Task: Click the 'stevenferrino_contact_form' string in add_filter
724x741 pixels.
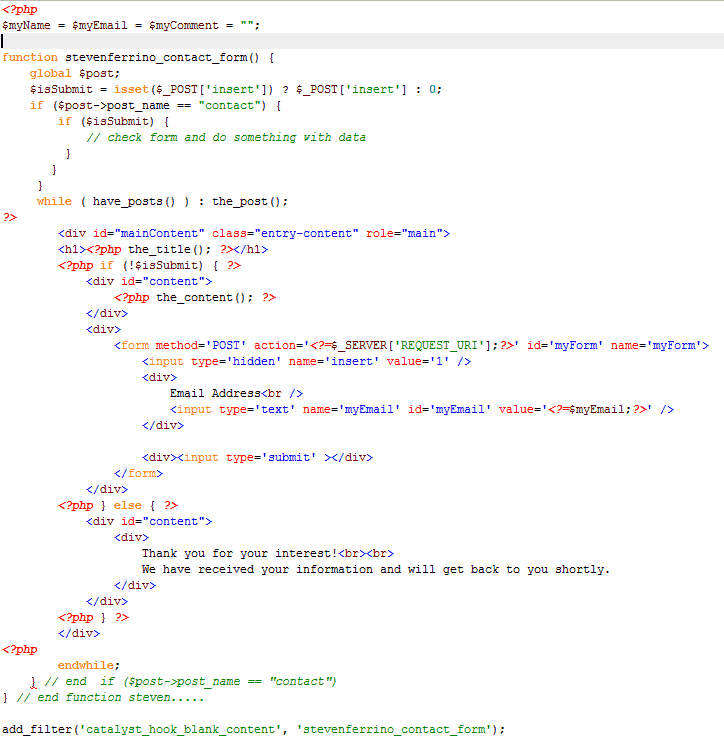Action: [x=393, y=730]
